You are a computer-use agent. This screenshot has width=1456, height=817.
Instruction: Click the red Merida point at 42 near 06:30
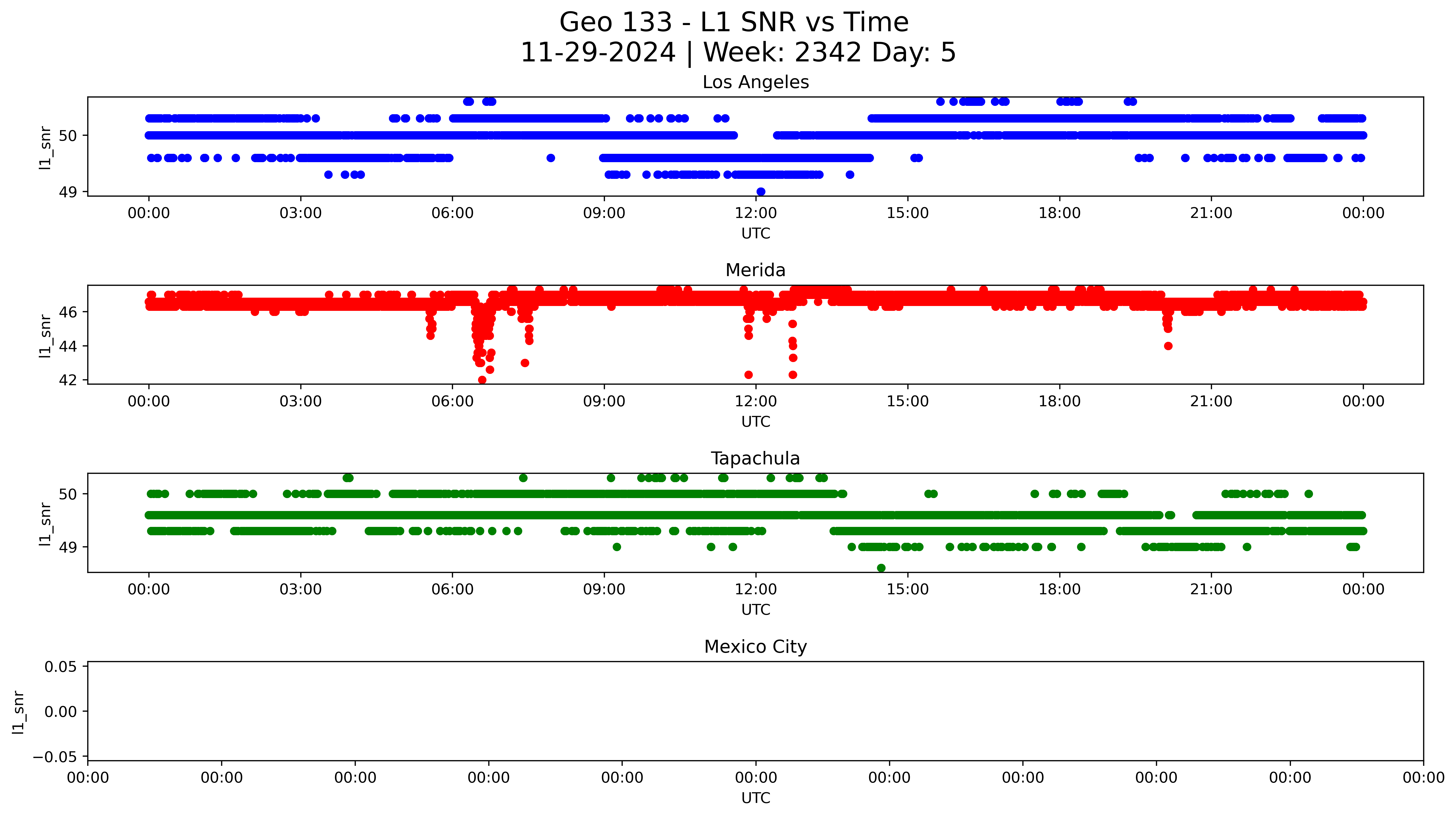[x=482, y=380]
